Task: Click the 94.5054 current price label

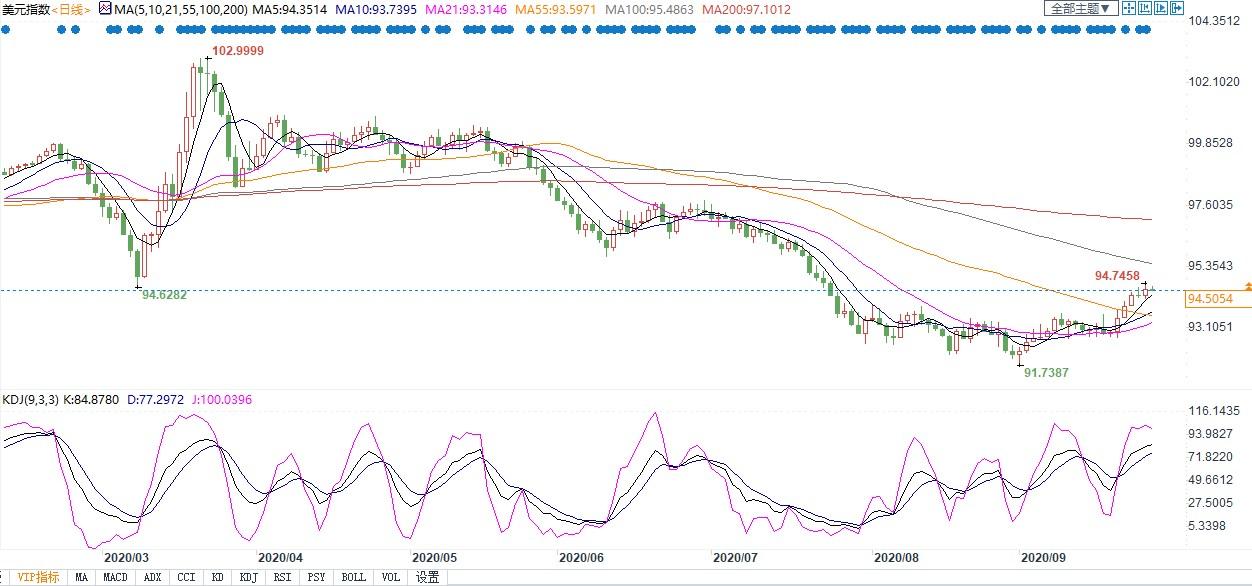Action: point(1209,298)
